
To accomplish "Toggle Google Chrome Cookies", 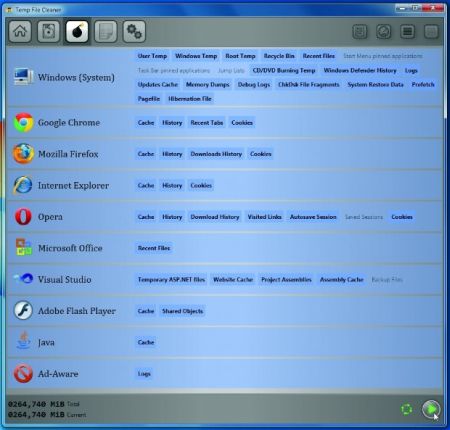I will [242, 123].
